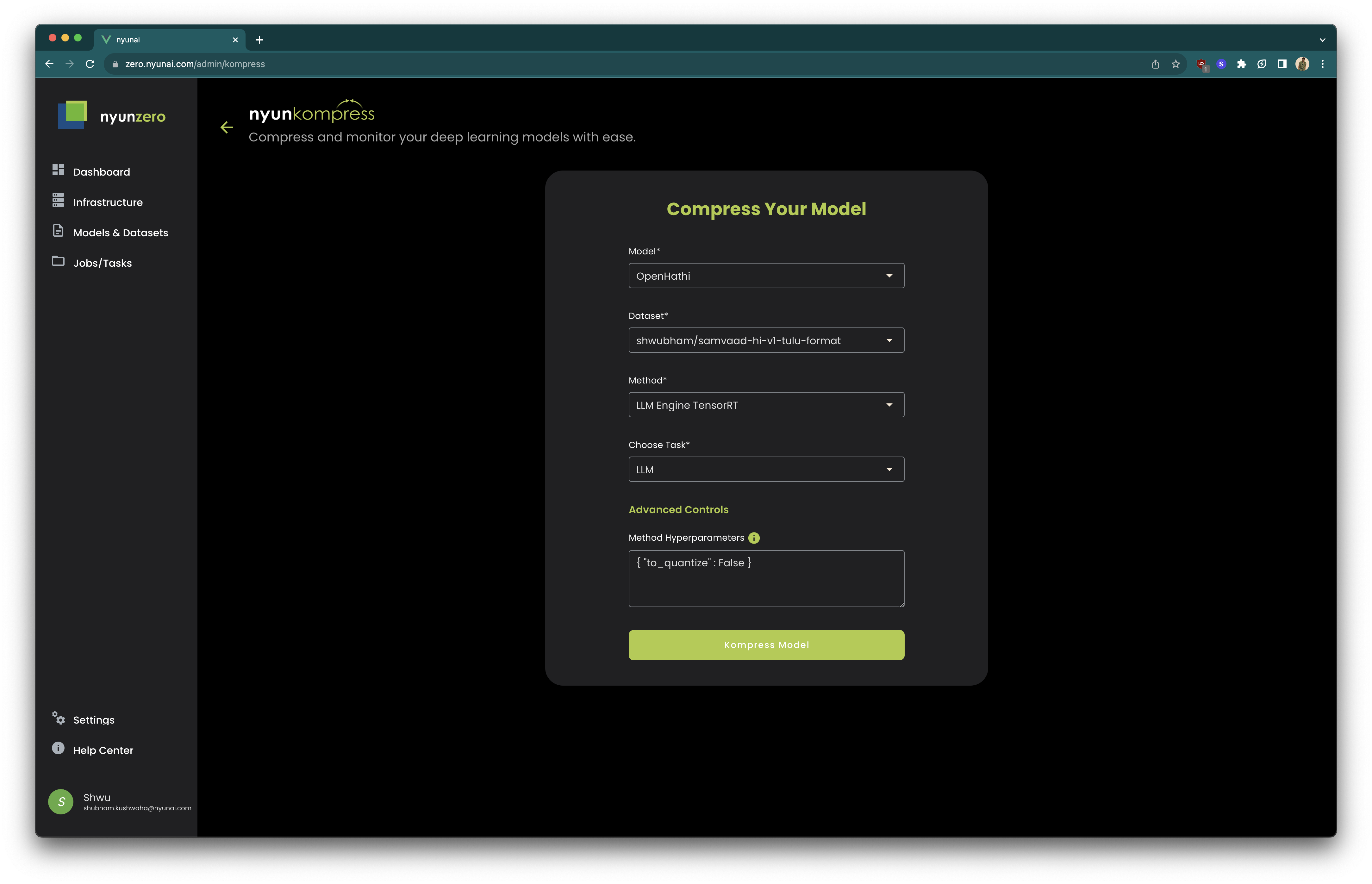1372x884 pixels.
Task: Click the site lock icon
Action: [115, 64]
